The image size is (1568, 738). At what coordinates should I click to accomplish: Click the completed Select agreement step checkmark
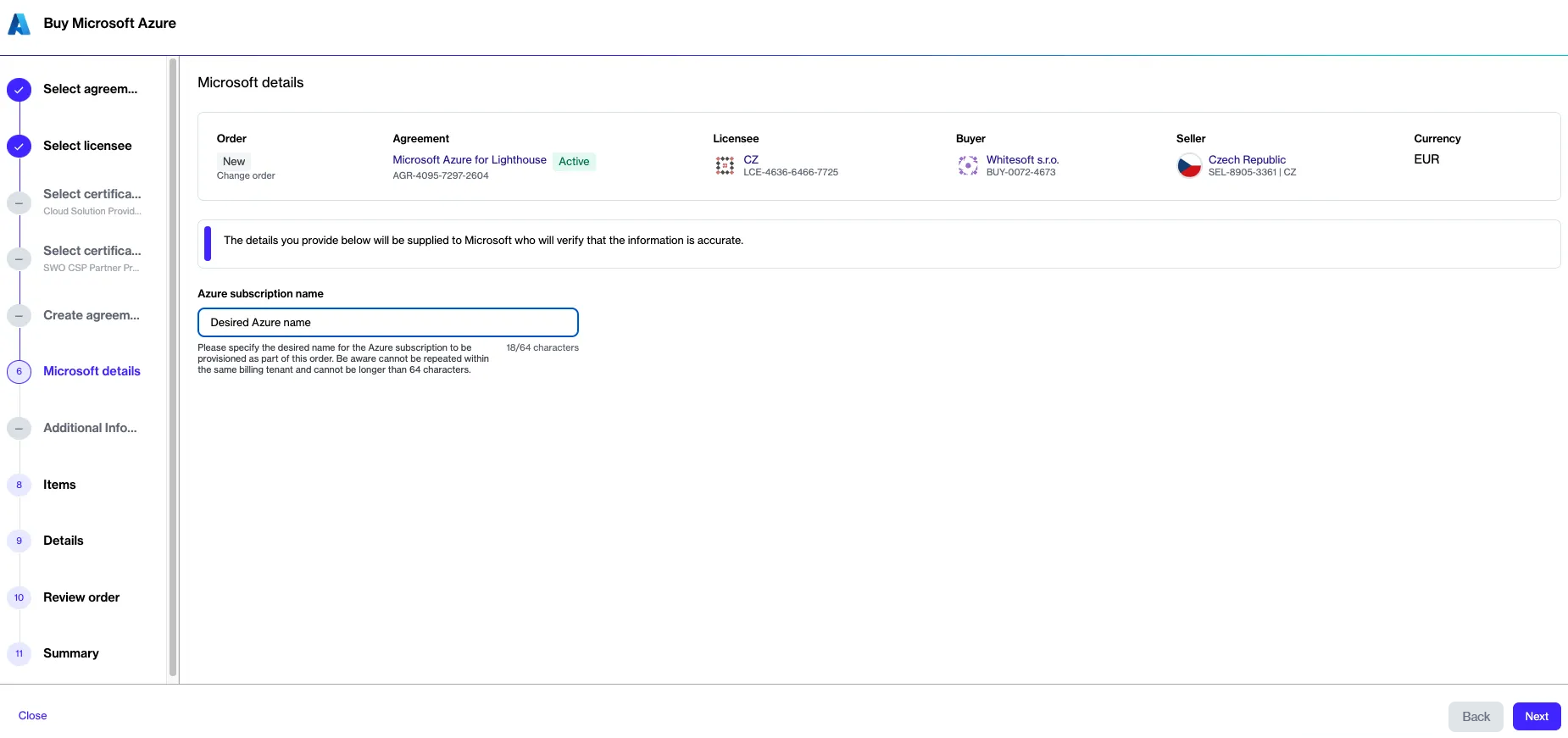[19, 90]
